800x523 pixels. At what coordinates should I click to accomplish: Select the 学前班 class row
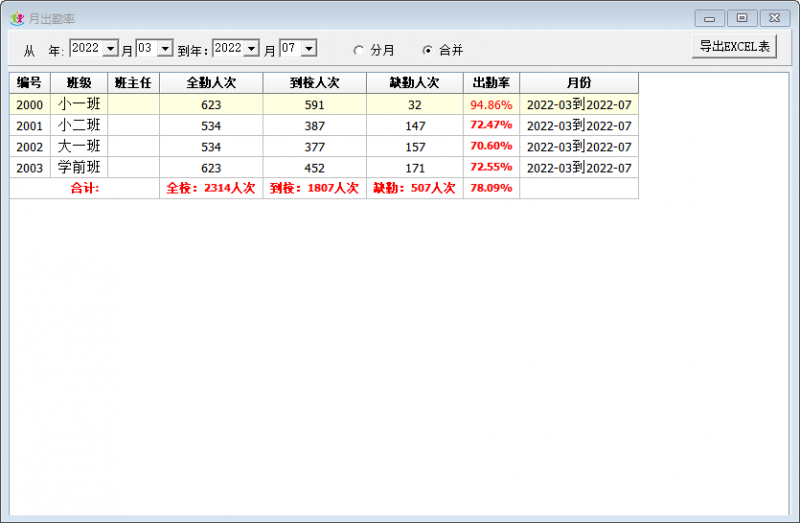point(324,167)
